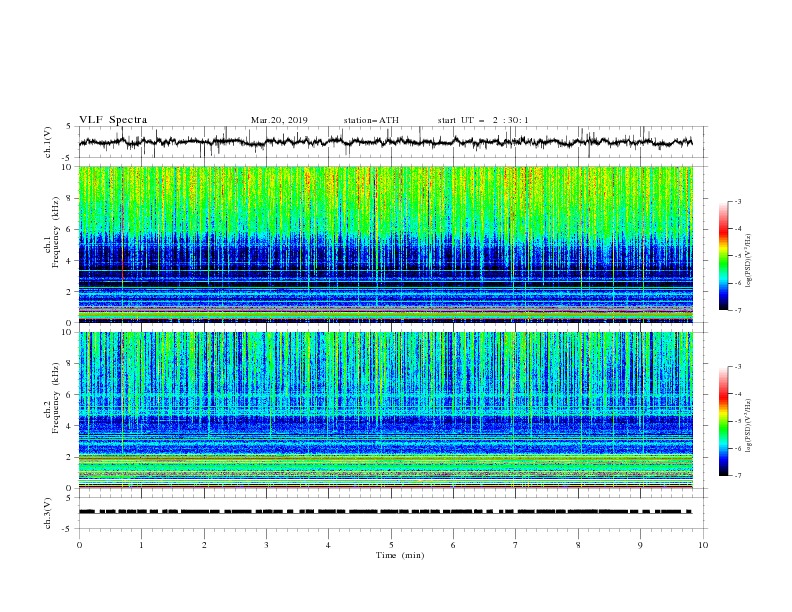Click the "ch.1(V)" waveform axis label
Image resolution: width=792 pixels, height=612 pixels.
[x=48, y=142]
